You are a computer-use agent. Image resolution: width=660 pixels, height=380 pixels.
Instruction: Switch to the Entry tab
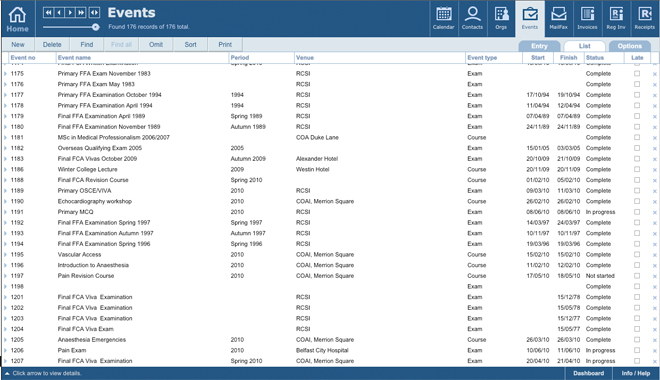click(x=539, y=46)
